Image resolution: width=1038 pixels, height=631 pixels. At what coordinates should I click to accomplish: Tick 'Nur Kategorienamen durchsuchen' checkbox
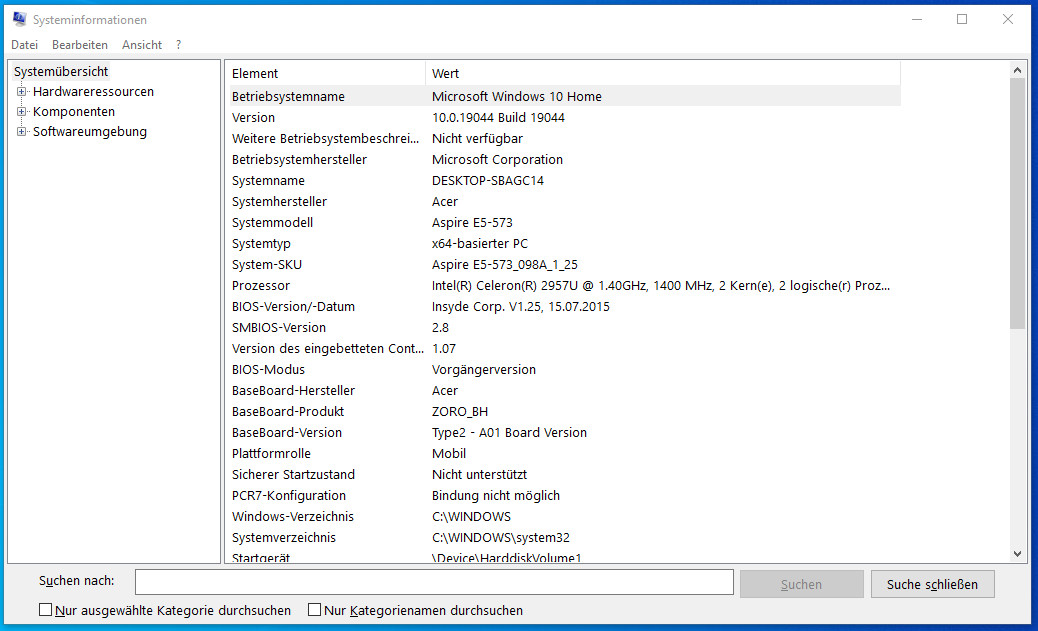pyautogui.click(x=314, y=610)
